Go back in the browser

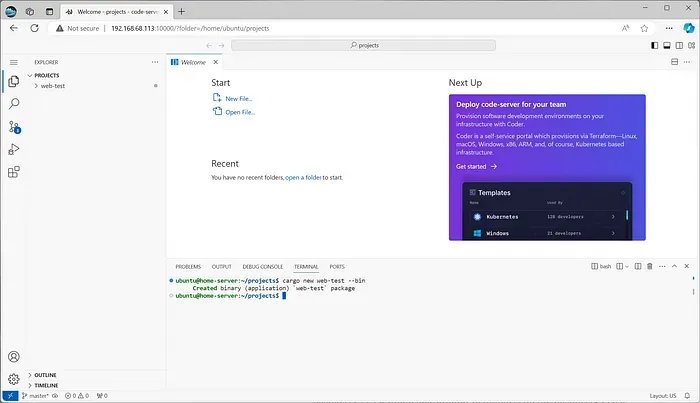[14, 28]
